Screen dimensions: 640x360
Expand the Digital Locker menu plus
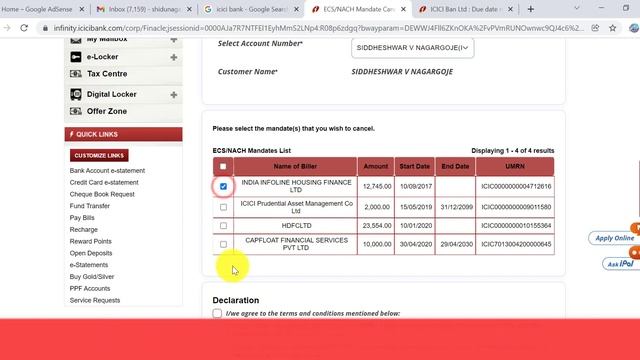tap(174, 95)
